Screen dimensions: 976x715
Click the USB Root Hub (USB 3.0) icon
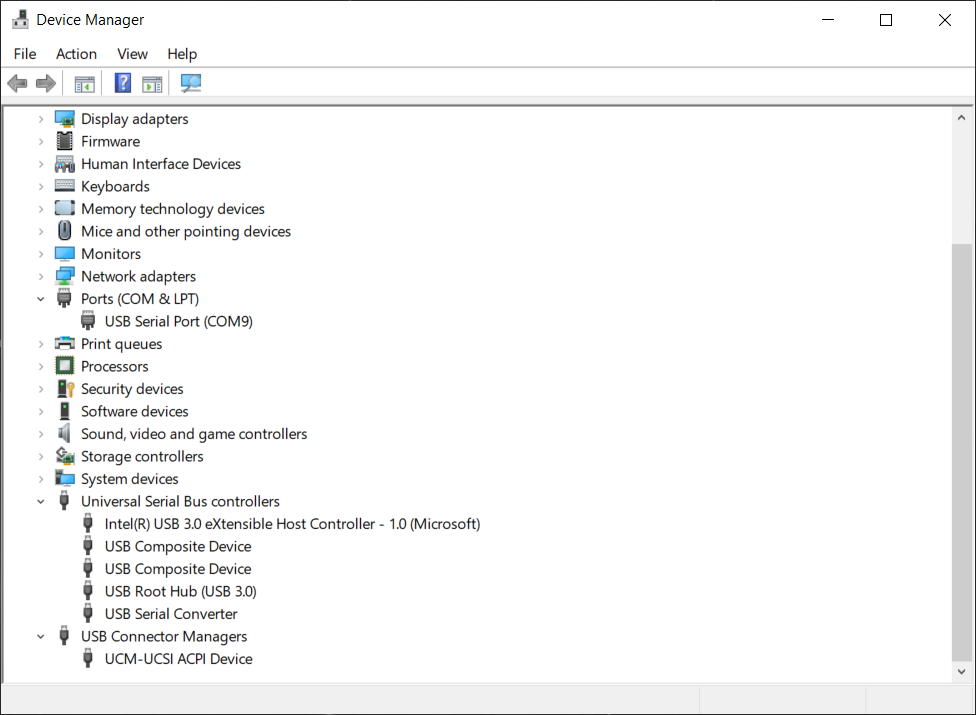tap(88, 591)
